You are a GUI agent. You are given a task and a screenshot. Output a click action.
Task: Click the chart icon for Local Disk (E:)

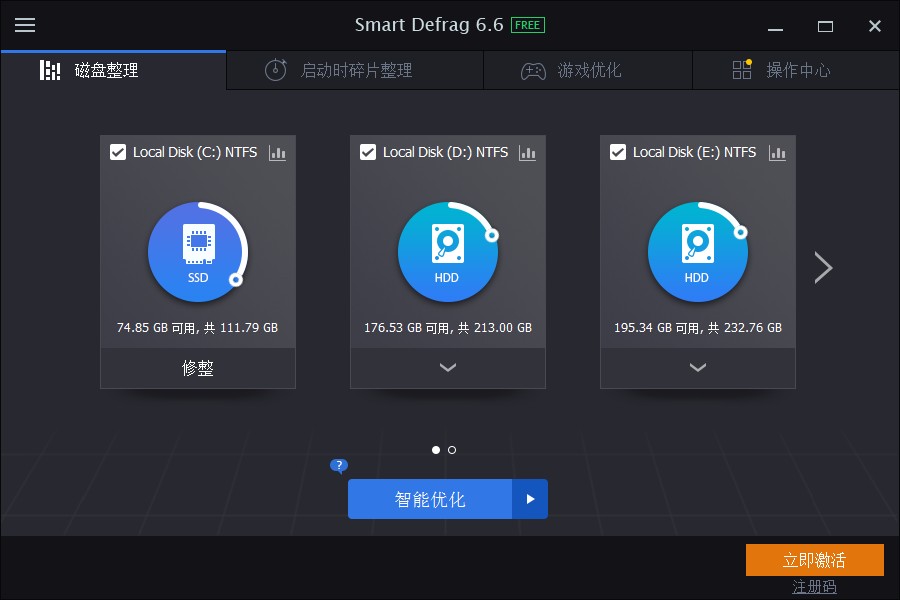[778, 153]
